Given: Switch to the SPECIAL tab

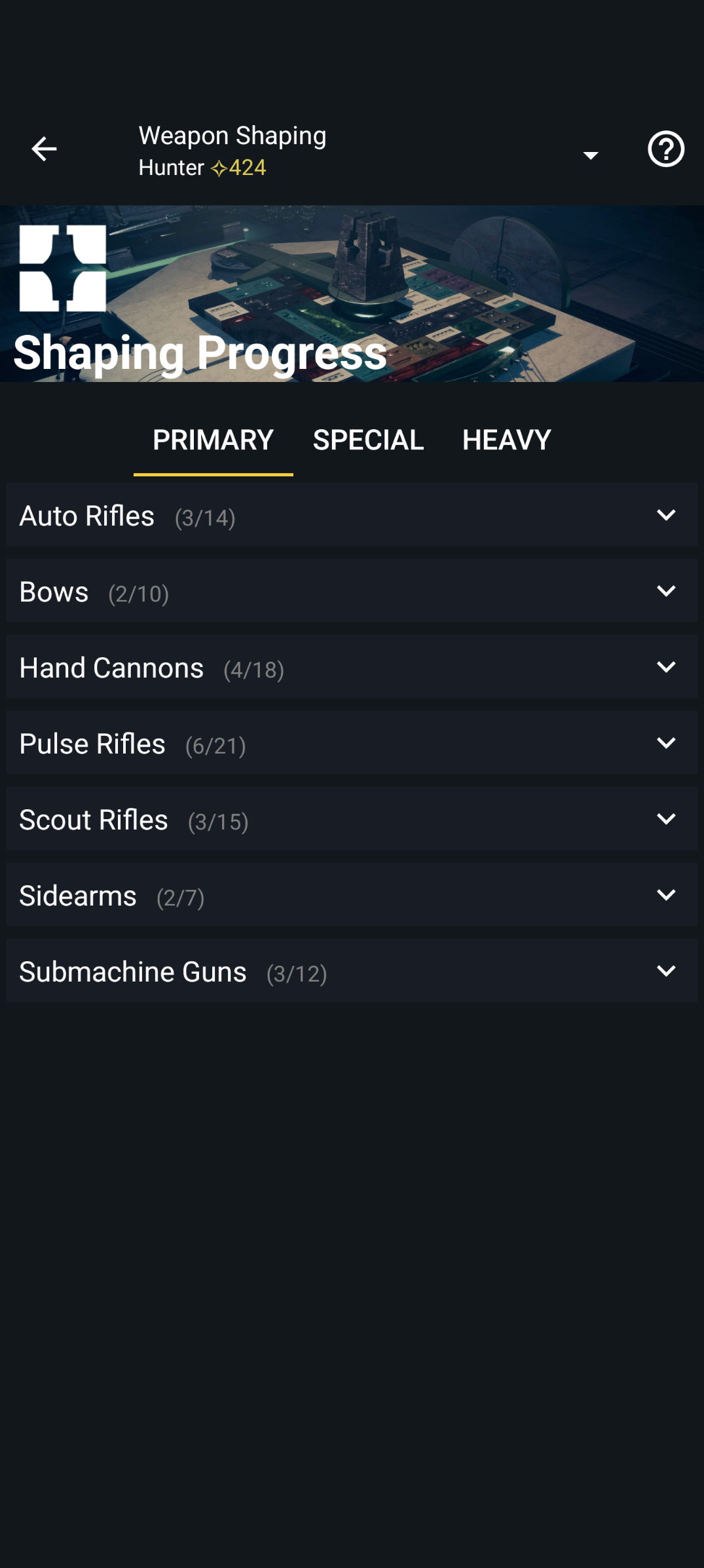Looking at the screenshot, I should tap(368, 440).
